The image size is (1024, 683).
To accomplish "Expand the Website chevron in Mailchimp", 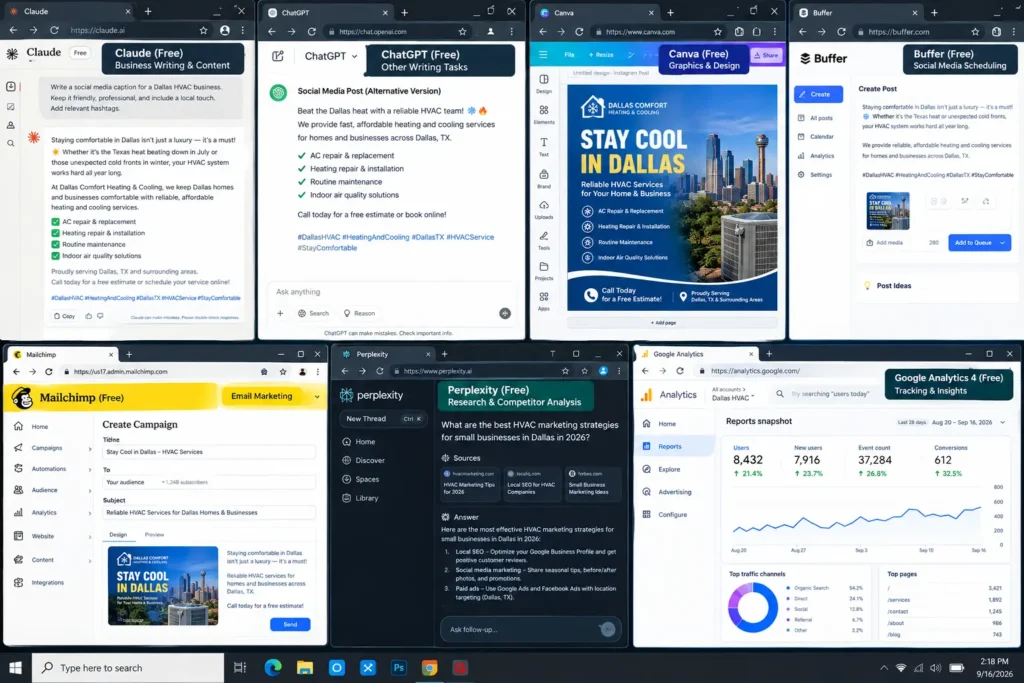I will [x=90, y=537].
